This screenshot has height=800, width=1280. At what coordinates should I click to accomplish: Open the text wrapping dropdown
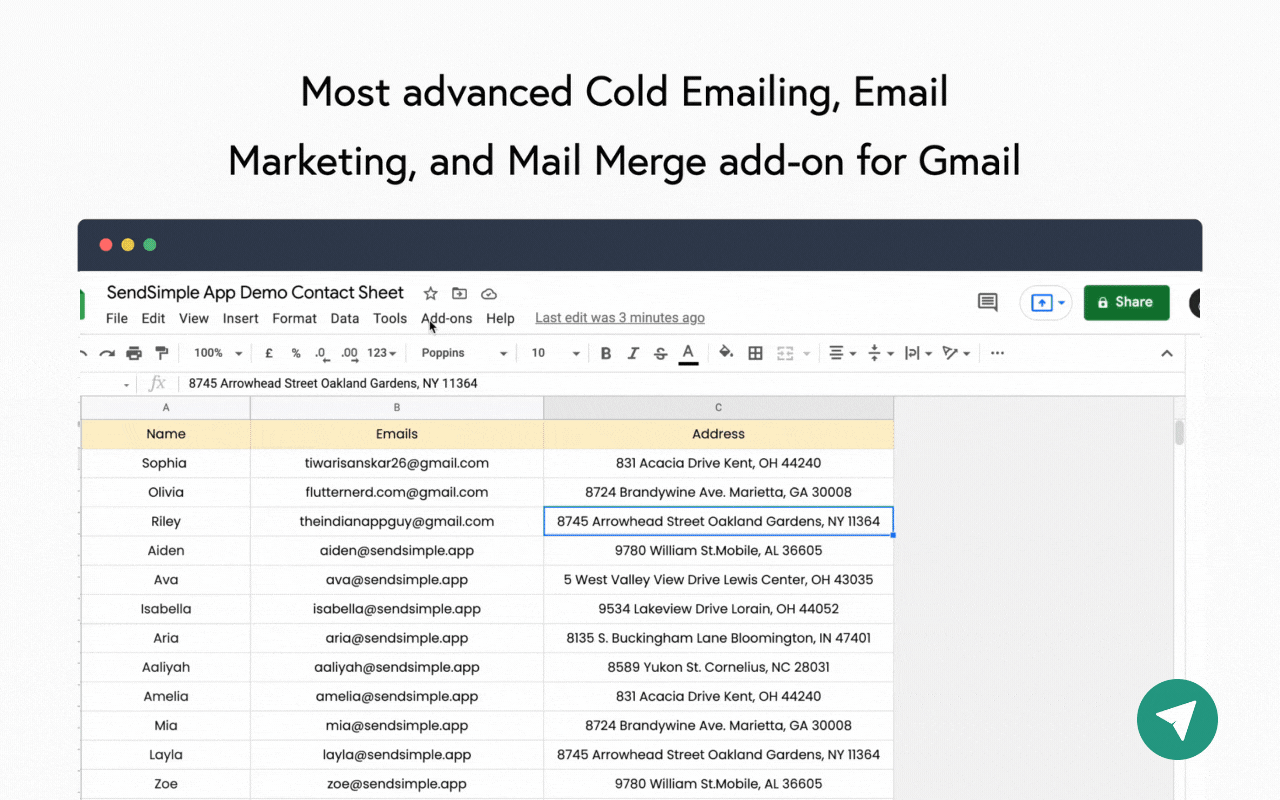pyautogui.click(x=916, y=353)
